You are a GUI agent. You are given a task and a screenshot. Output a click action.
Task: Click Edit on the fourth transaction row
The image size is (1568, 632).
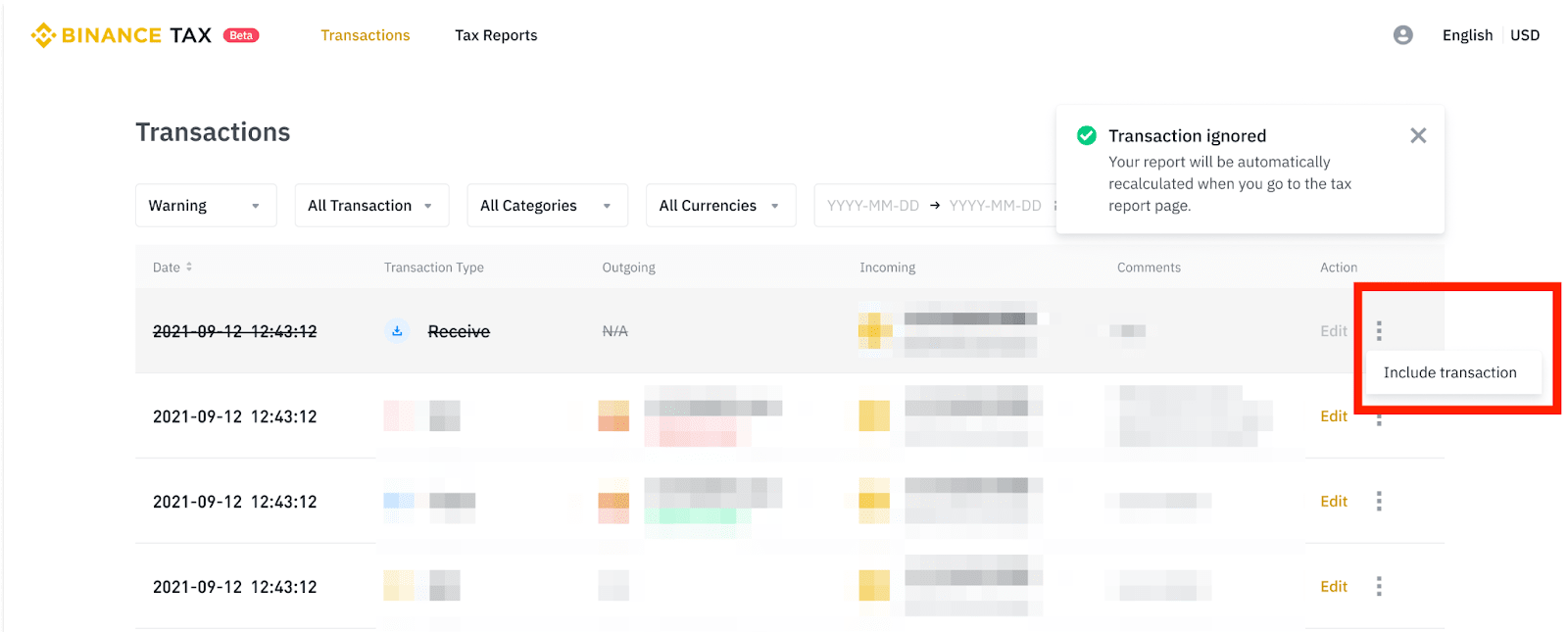pos(1334,587)
